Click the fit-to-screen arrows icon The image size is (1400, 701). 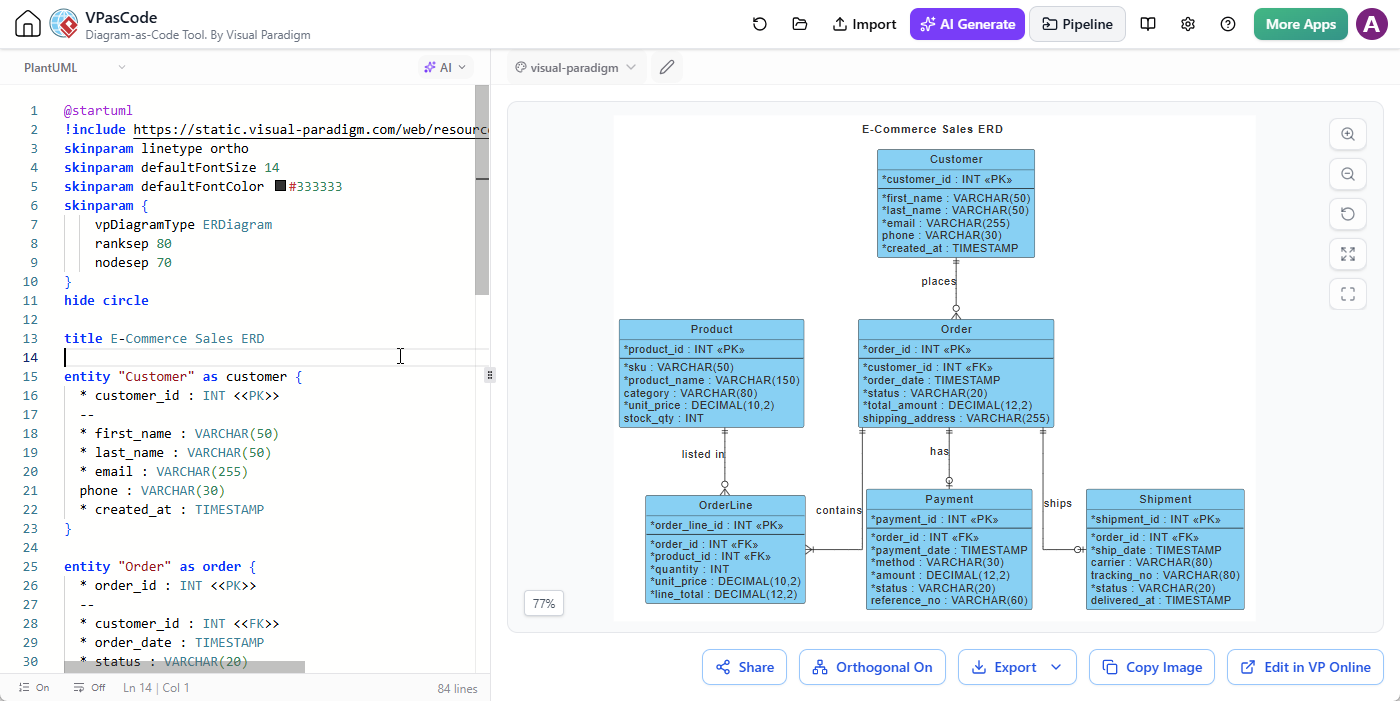pyautogui.click(x=1348, y=254)
